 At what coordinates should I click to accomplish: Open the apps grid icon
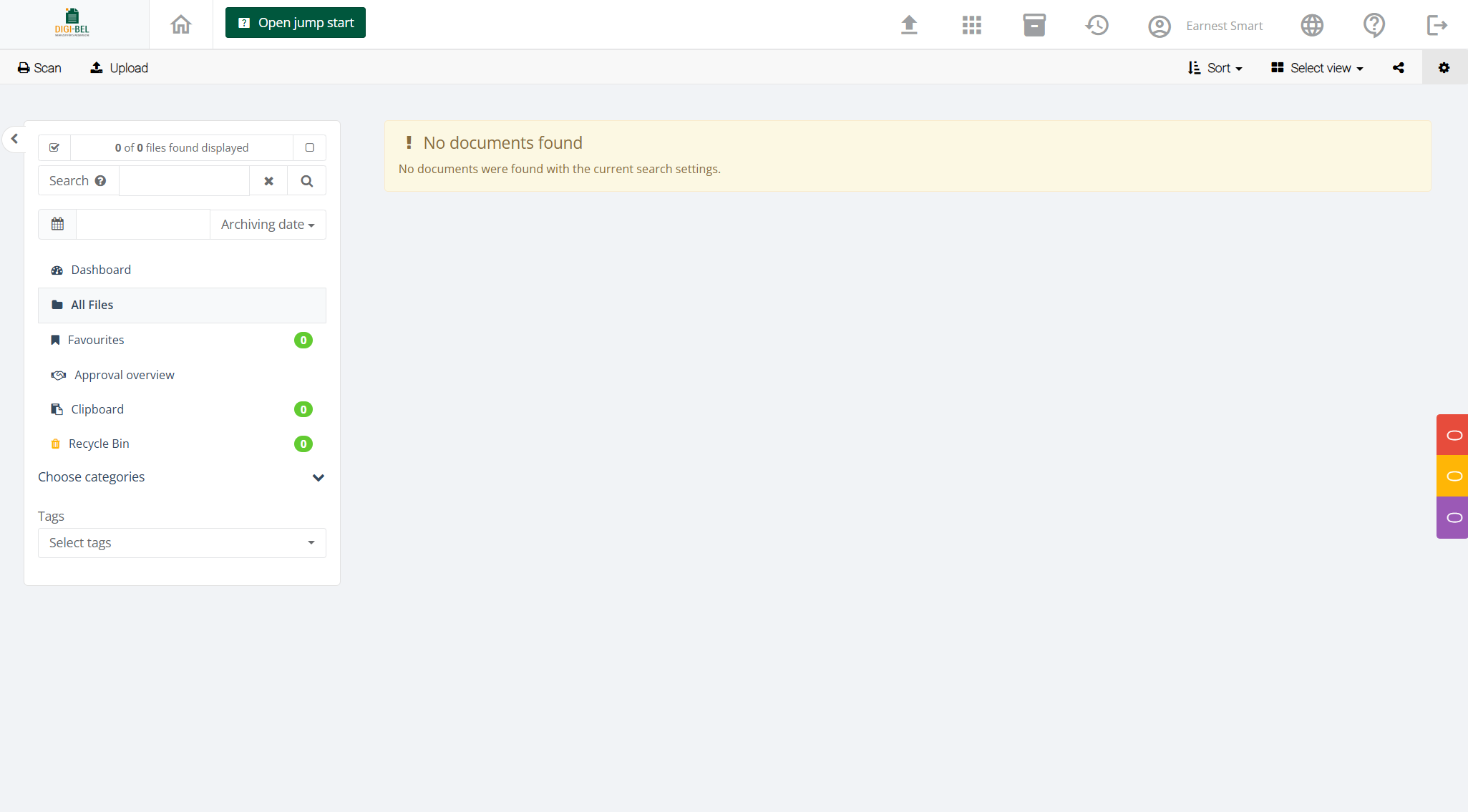[971, 25]
